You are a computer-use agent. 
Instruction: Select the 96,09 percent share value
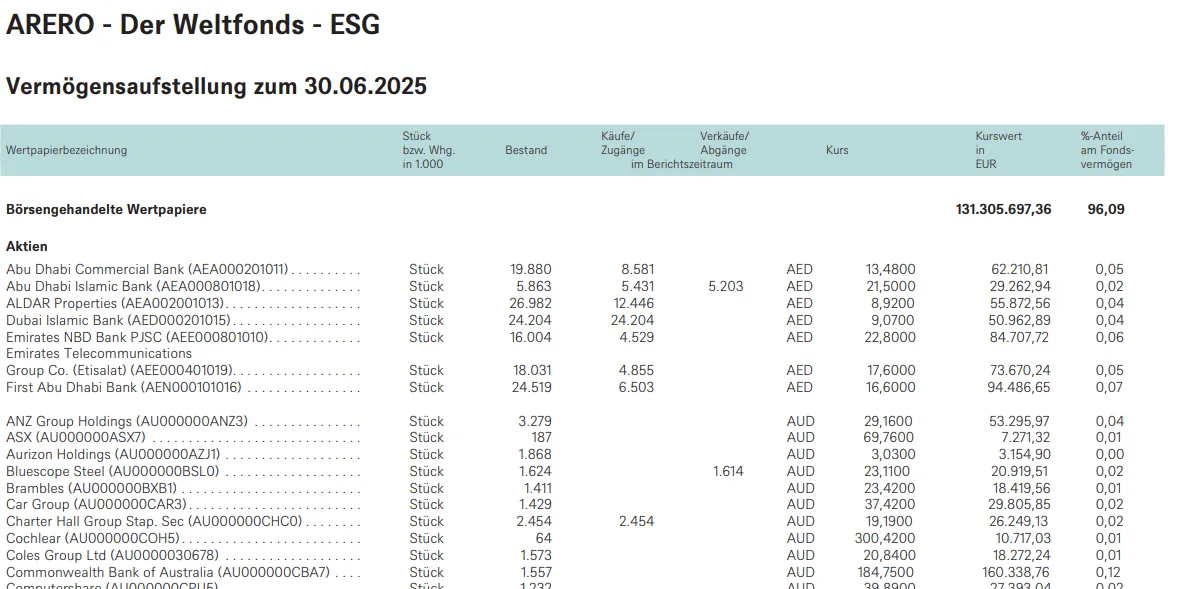1105,210
